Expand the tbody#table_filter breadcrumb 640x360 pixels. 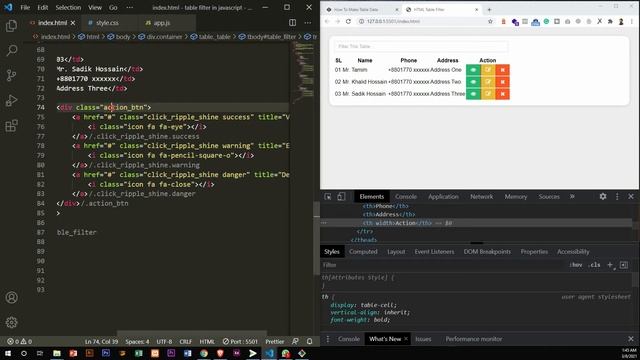[267, 37]
